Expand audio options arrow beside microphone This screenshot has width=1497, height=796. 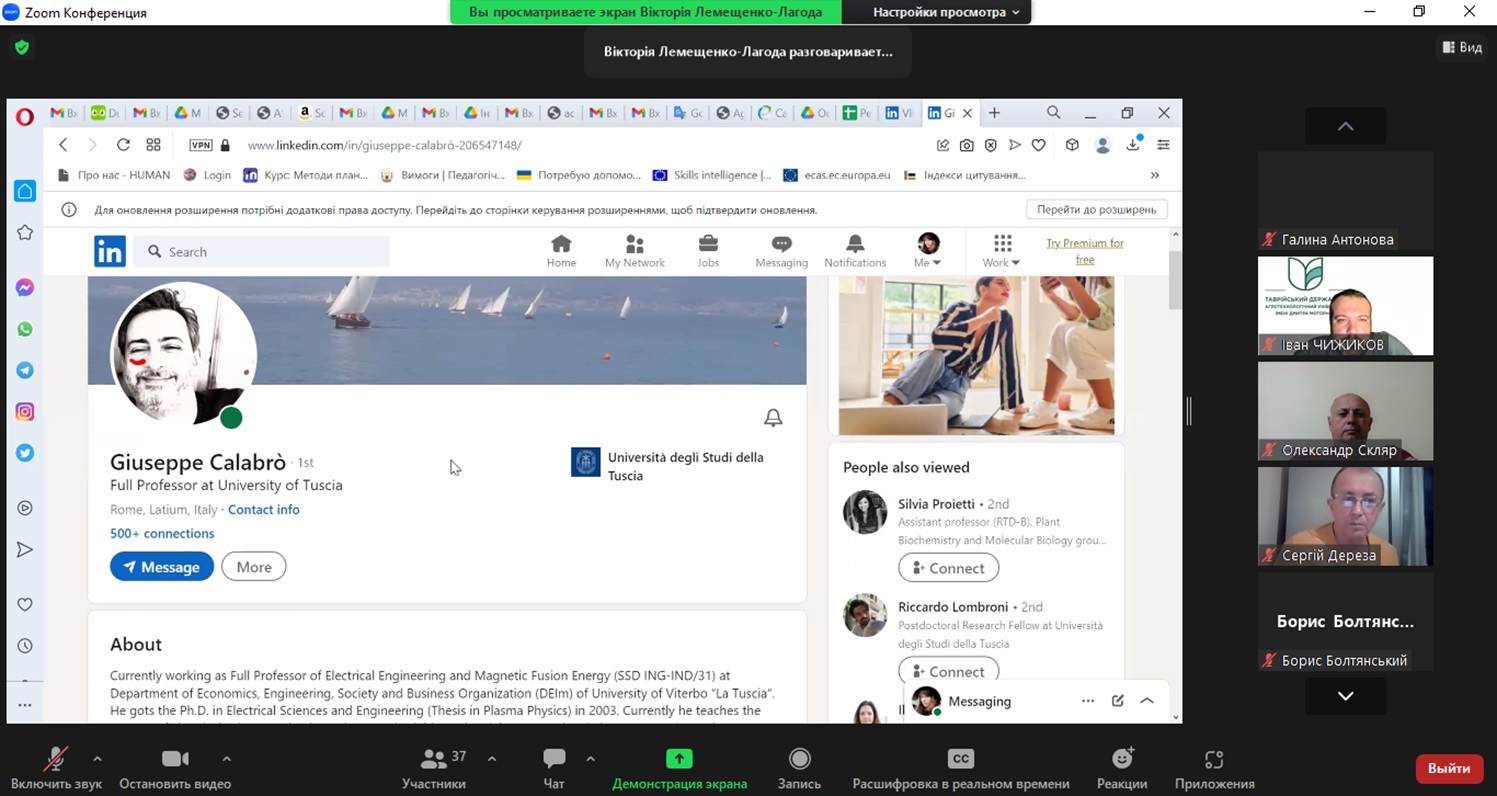click(97, 758)
